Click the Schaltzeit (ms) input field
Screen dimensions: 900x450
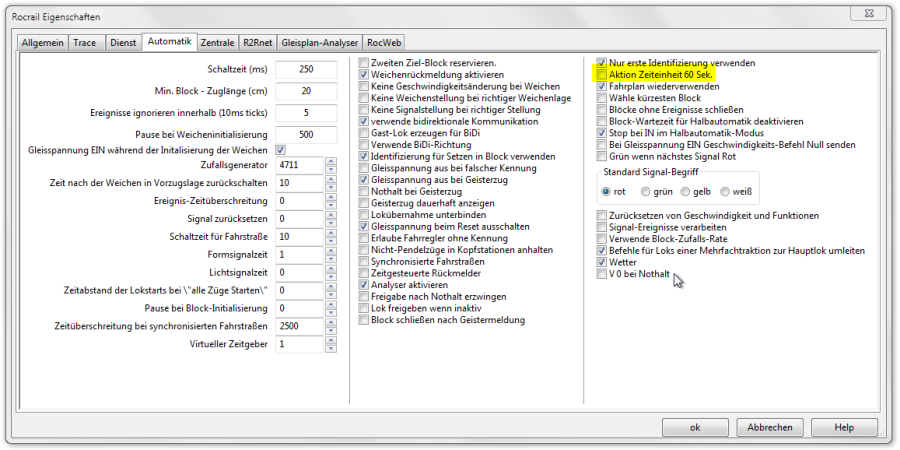307,69
